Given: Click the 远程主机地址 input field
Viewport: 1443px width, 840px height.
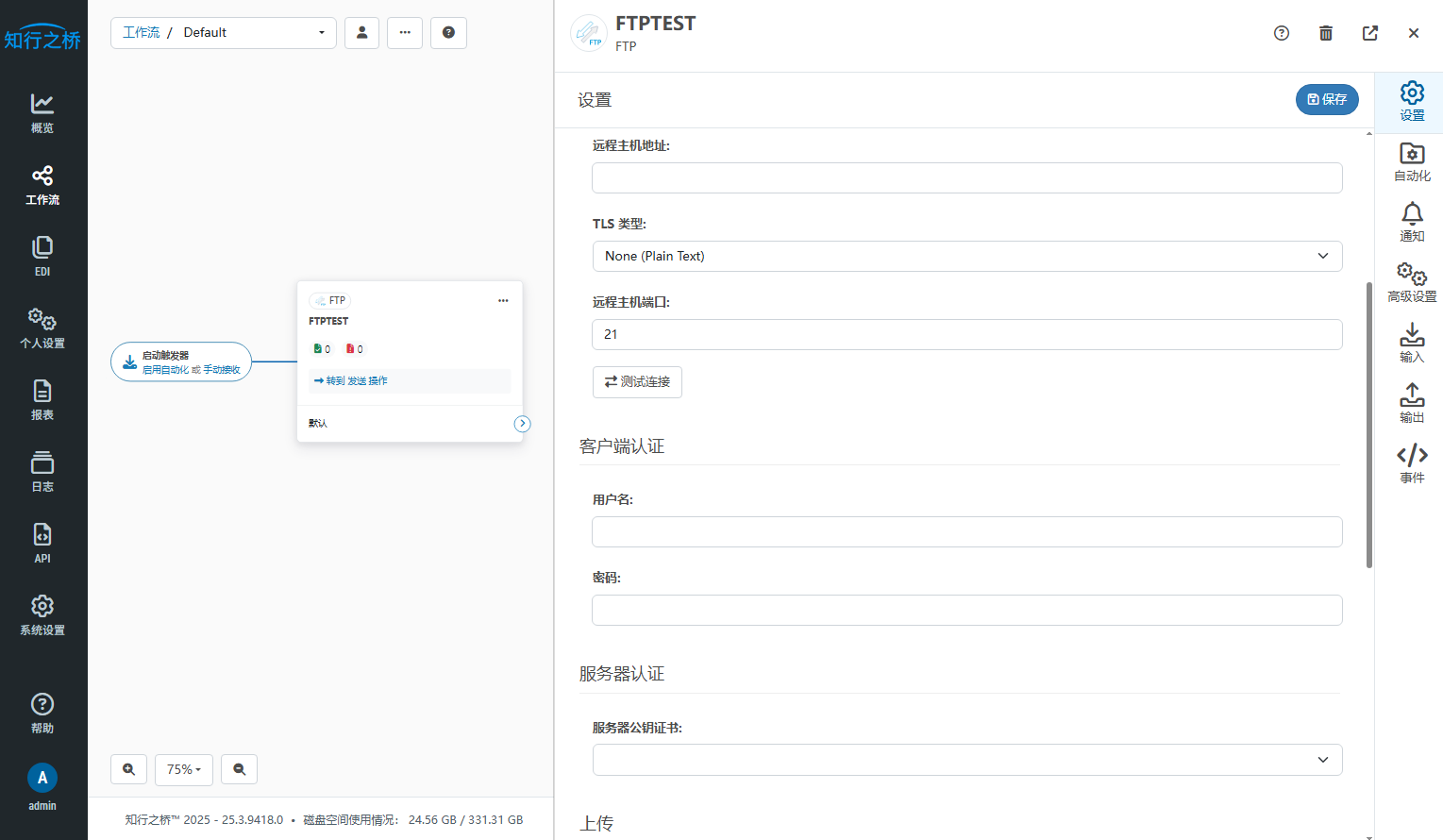Looking at the screenshot, I should (x=966, y=177).
